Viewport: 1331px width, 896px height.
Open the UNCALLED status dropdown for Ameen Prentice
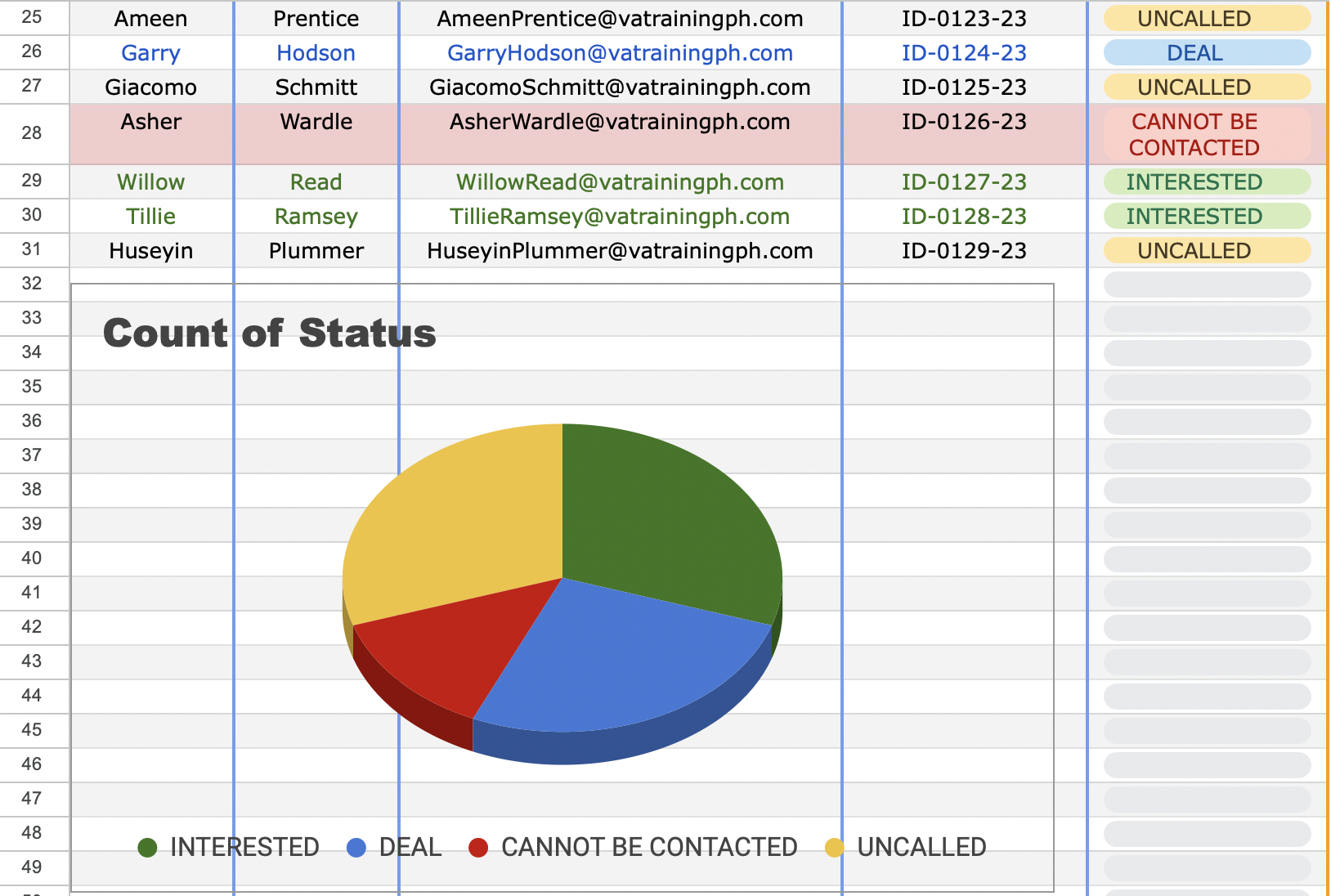coord(1207,19)
